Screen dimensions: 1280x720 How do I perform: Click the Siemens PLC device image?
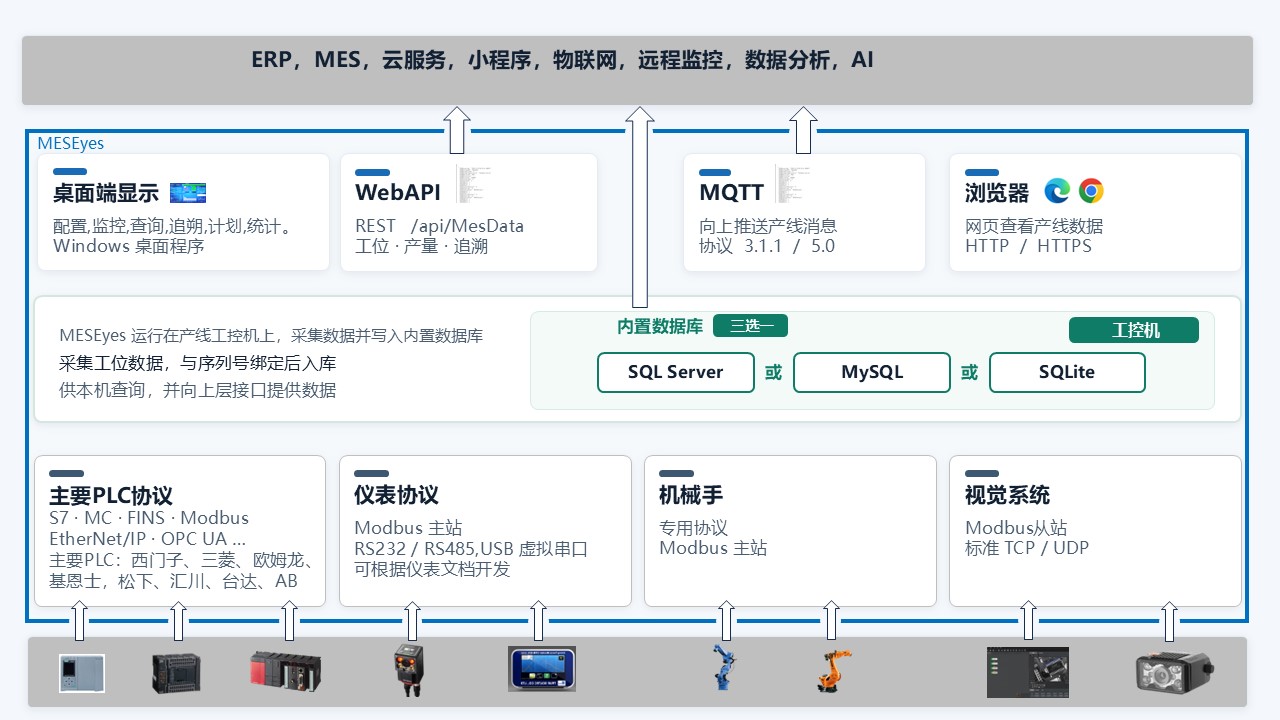click(x=82, y=673)
